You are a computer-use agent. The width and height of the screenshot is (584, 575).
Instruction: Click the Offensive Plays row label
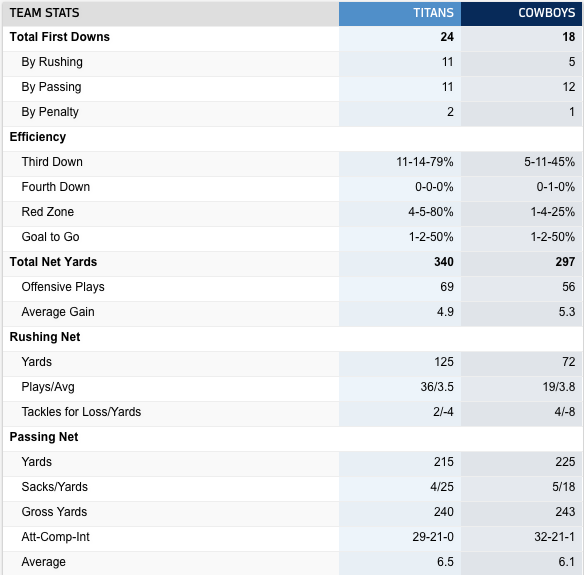(63, 287)
